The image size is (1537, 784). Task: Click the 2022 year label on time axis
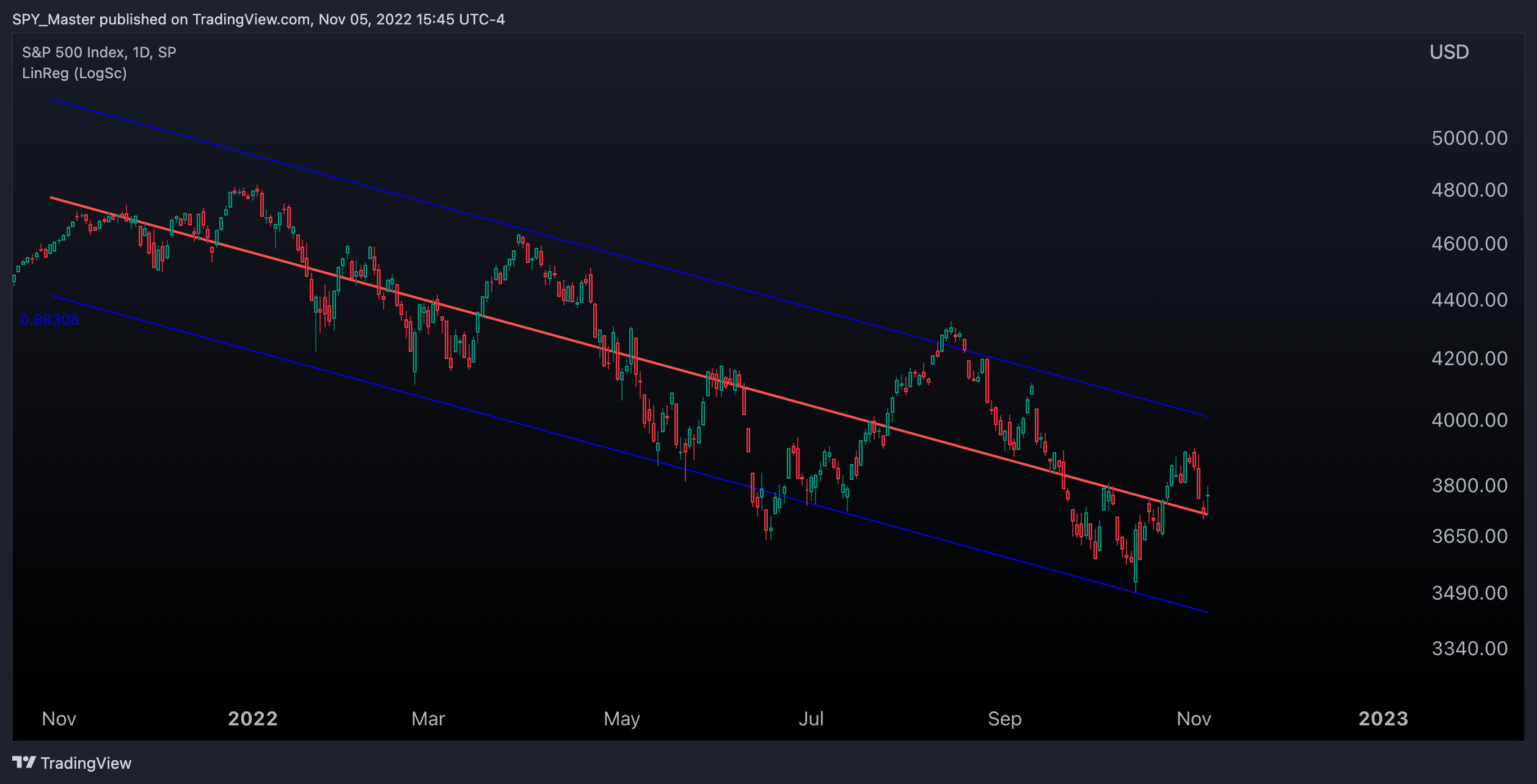coord(253,719)
